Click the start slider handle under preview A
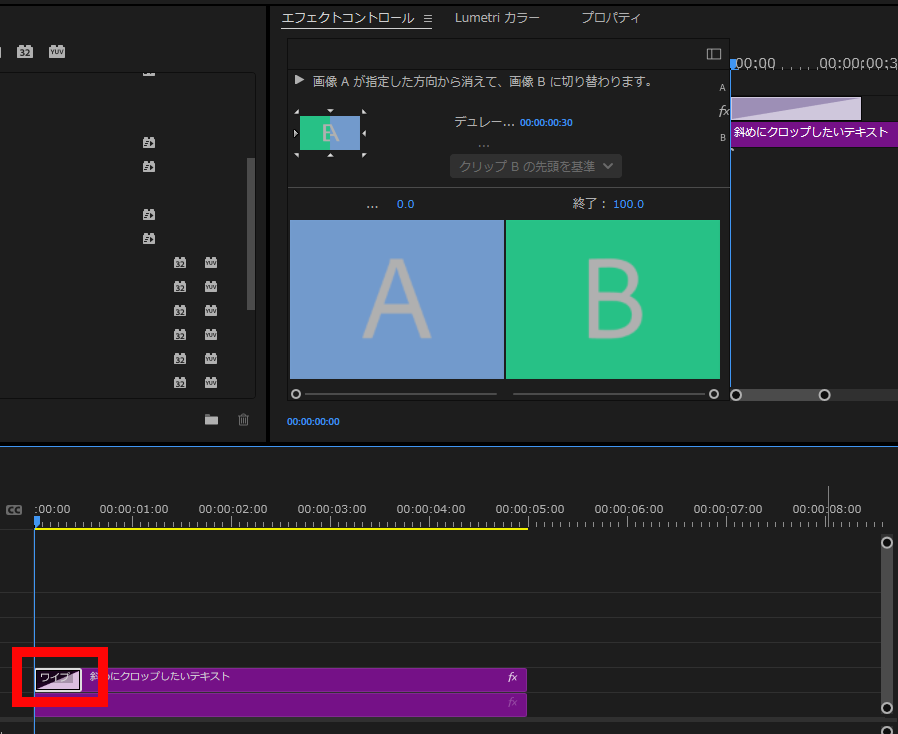 click(x=296, y=394)
